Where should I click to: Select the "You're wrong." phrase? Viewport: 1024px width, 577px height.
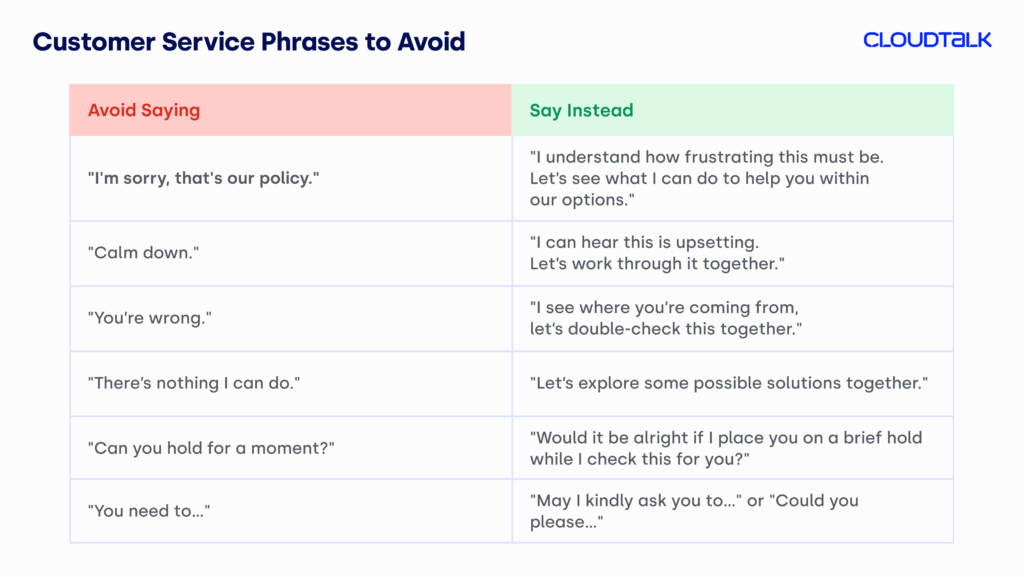[153, 318]
